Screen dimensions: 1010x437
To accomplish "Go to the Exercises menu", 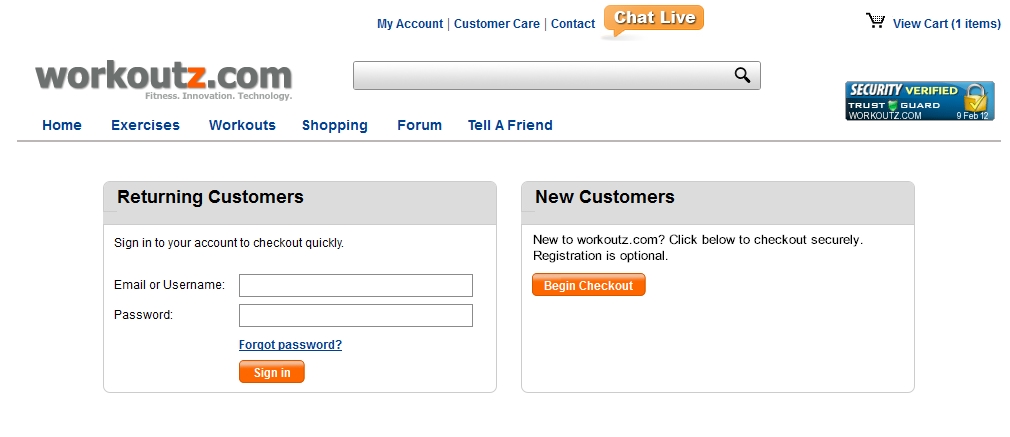I will tap(146, 125).
